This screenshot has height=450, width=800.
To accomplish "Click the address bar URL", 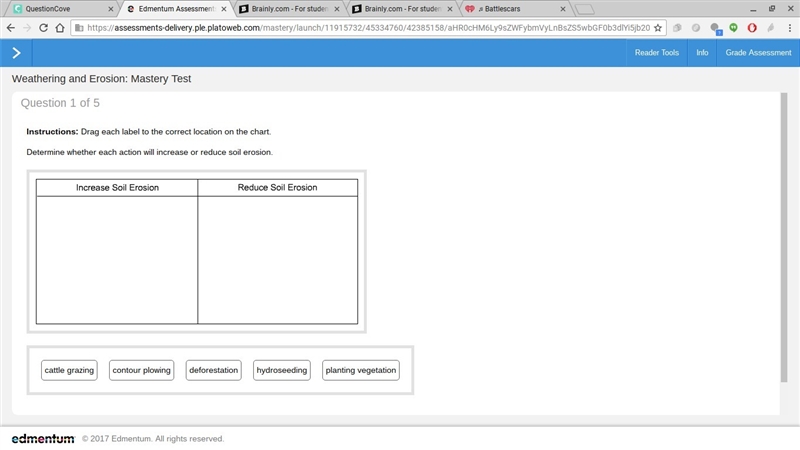I will click(x=368, y=28).
